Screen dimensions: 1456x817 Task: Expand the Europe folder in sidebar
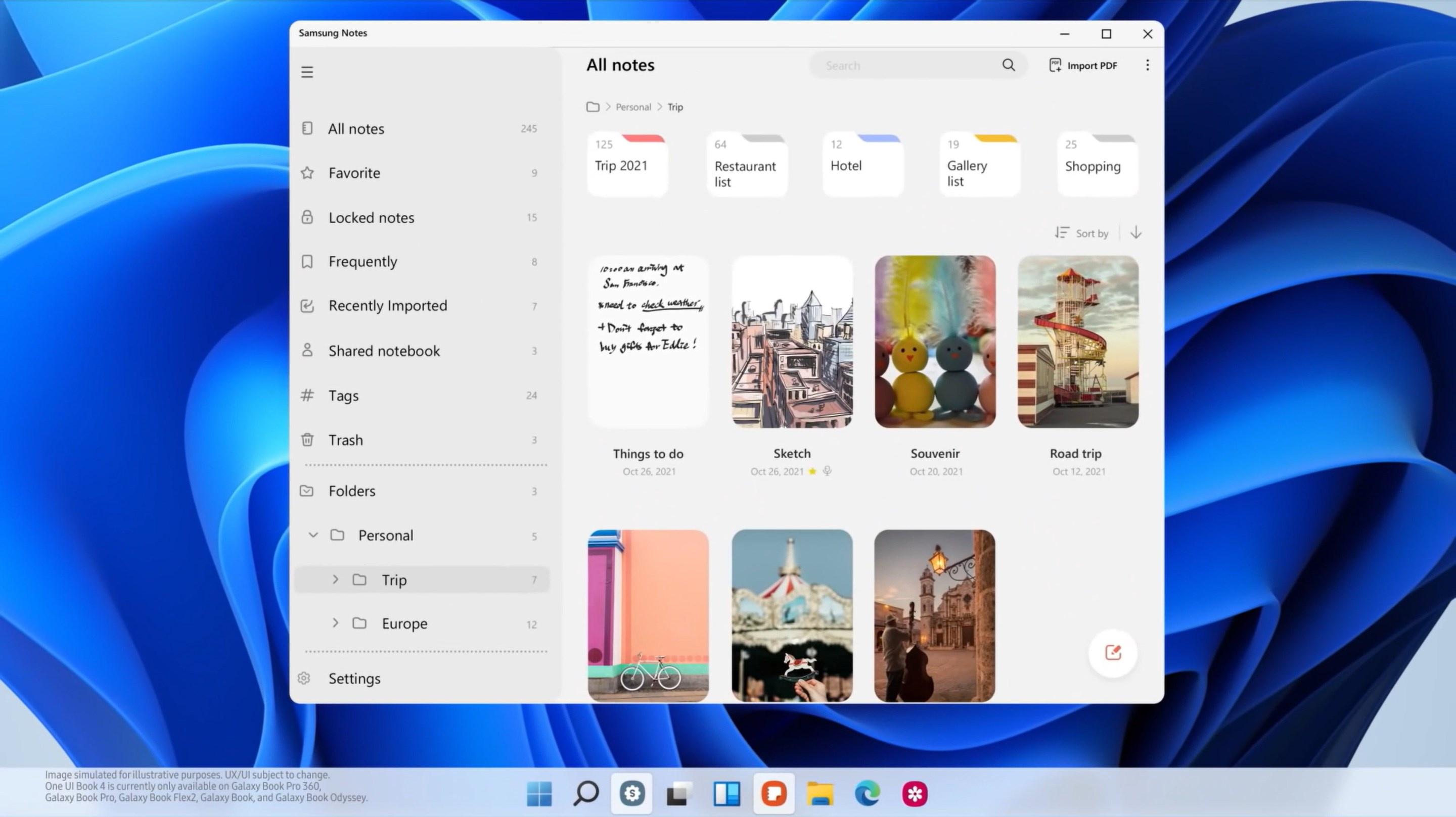335,623
